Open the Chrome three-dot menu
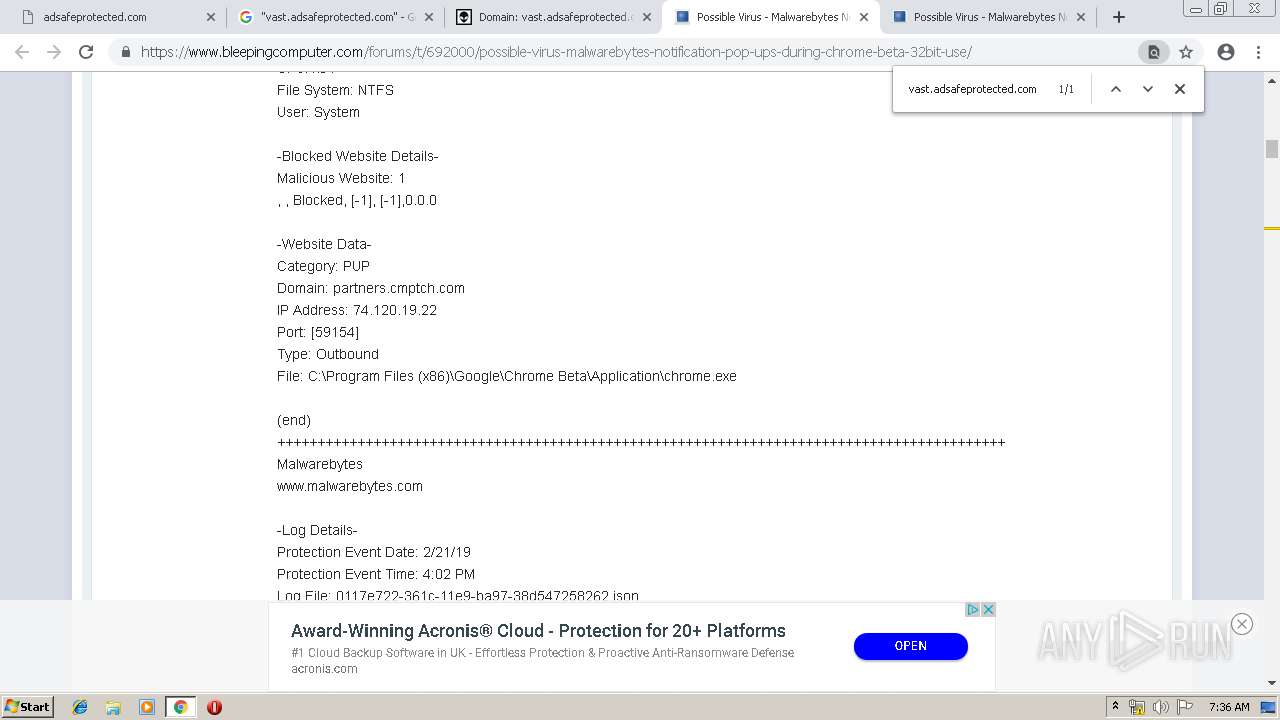The width and height of the screenshot is (1280, 720). pyautogui.click(x=1258, y=52)
